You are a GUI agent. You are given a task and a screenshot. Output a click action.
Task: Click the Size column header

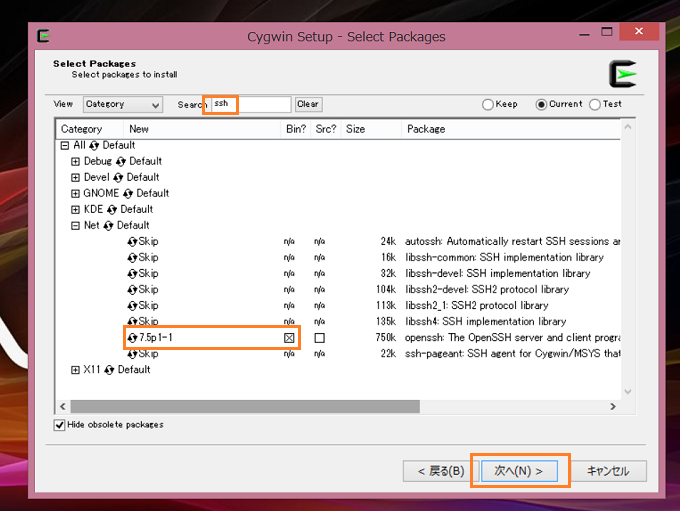pyautogui.click(x=356, y=129)
